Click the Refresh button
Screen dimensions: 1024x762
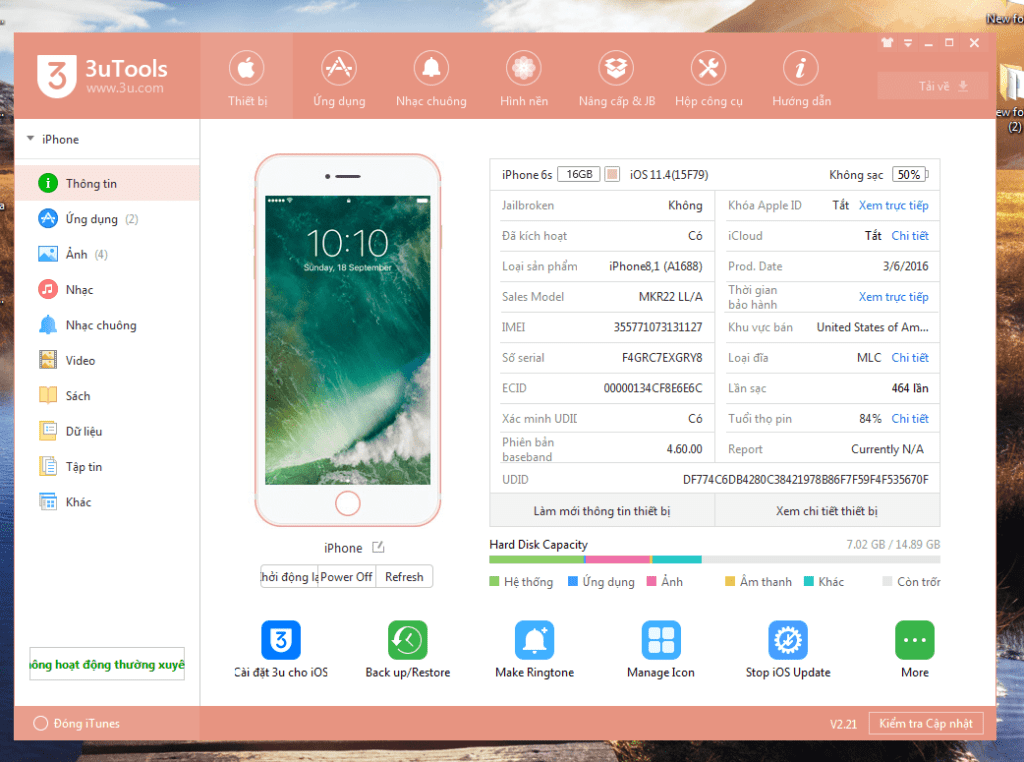[404, 577]
